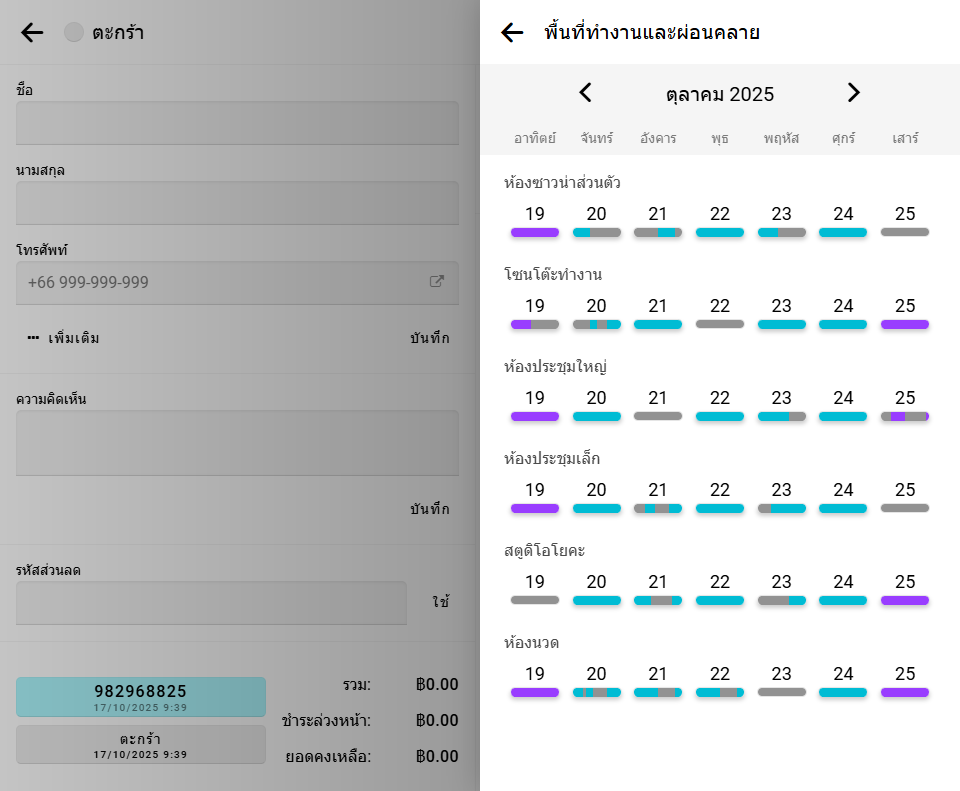
Task: Click บันทึก button below comment box
Action: click(x=429, y=509)
